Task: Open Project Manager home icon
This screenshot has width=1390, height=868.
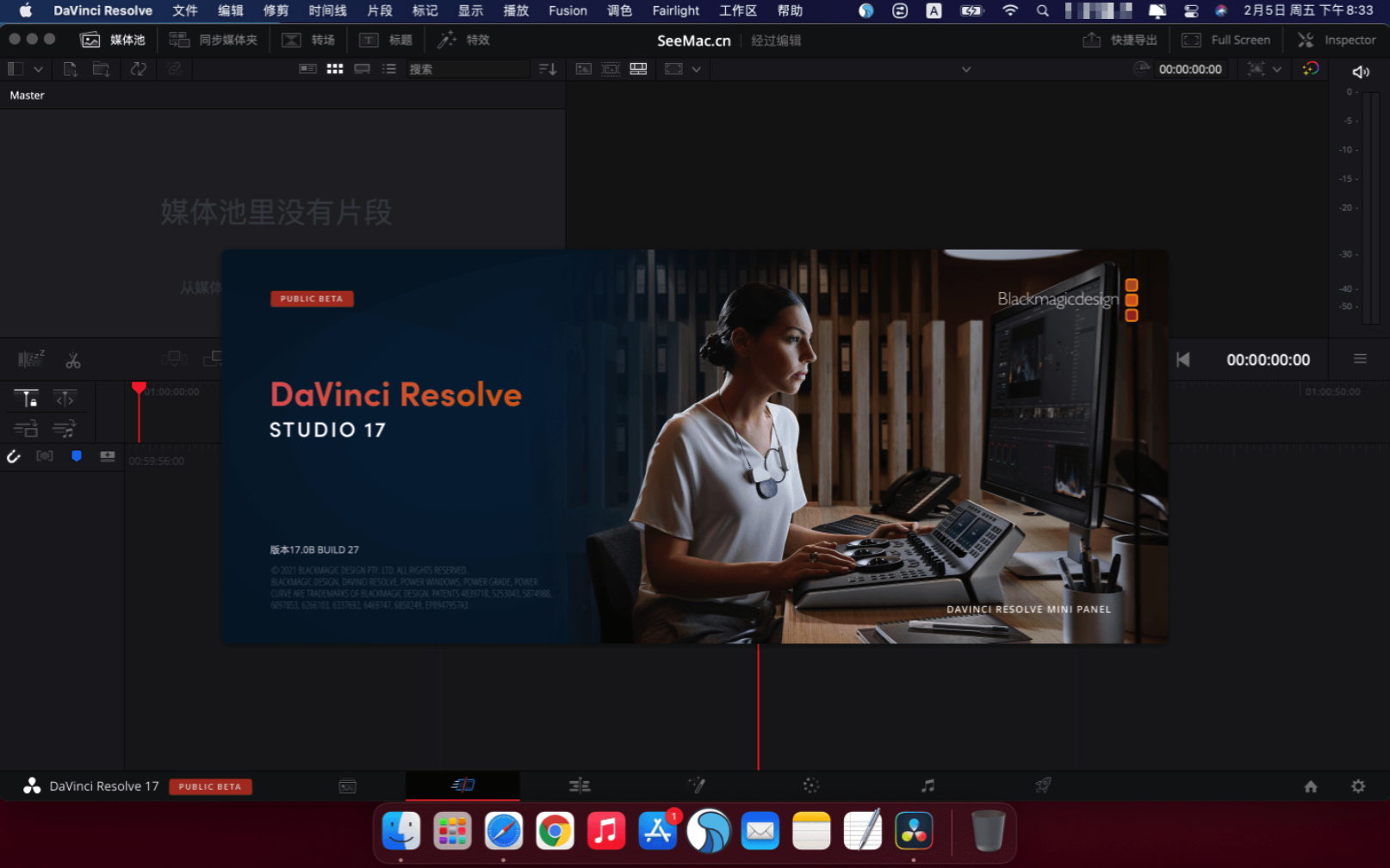Action: 1310,786
